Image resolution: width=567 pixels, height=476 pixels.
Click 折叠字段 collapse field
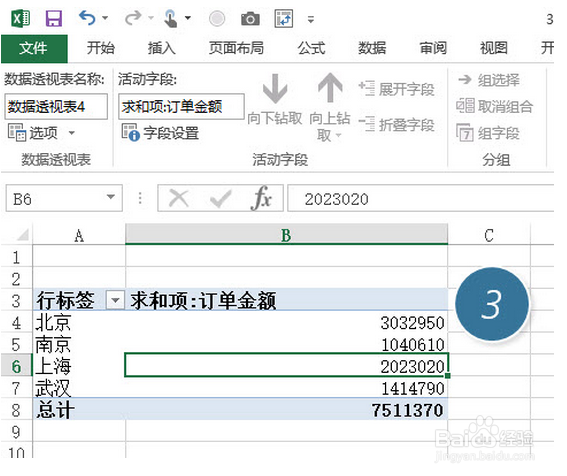pos(396,125)
